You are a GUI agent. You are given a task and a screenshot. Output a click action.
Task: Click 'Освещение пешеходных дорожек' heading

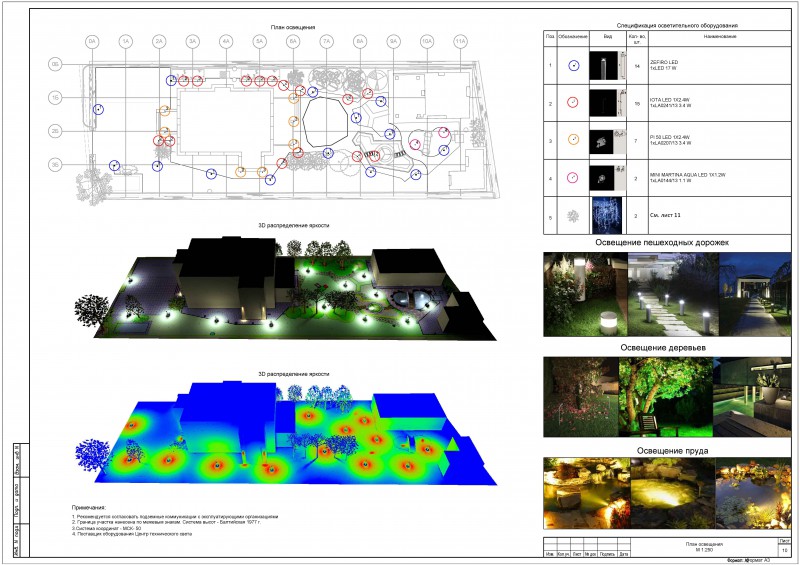(662, 242)
